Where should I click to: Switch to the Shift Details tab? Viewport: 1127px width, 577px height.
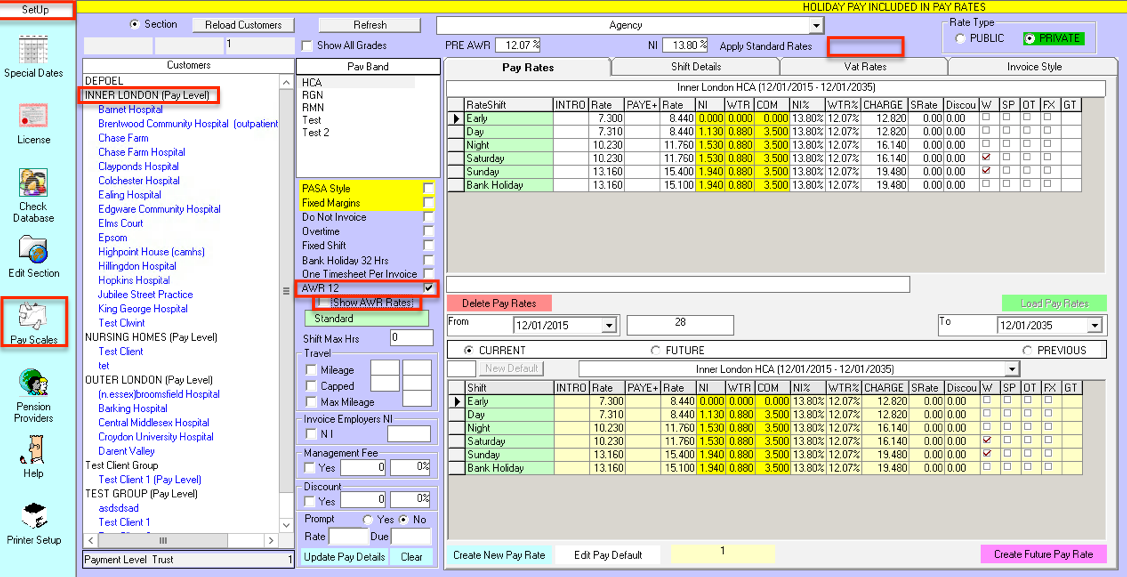(x=695, y=67)
